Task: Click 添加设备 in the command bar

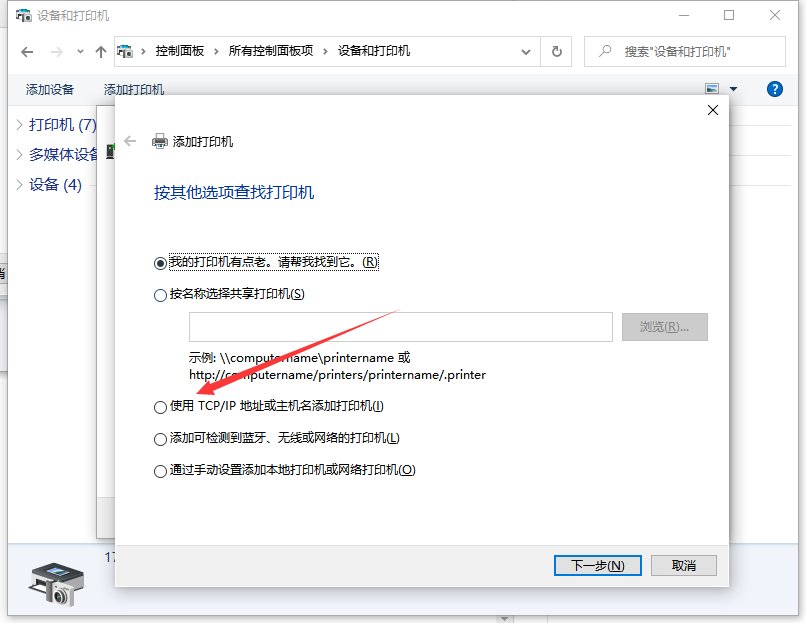Action: point(50,89)
